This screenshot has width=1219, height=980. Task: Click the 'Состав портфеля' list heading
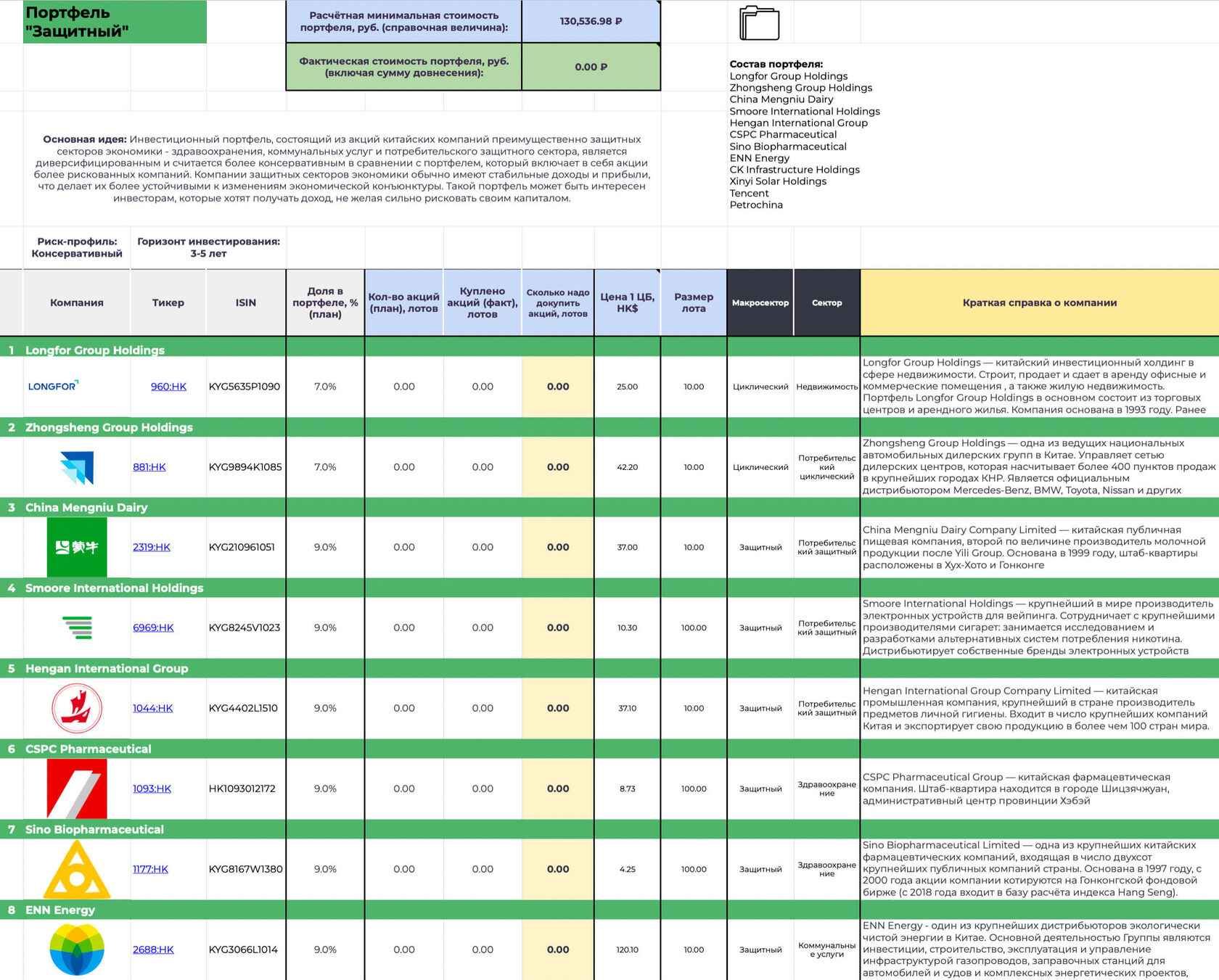point(776,64)
